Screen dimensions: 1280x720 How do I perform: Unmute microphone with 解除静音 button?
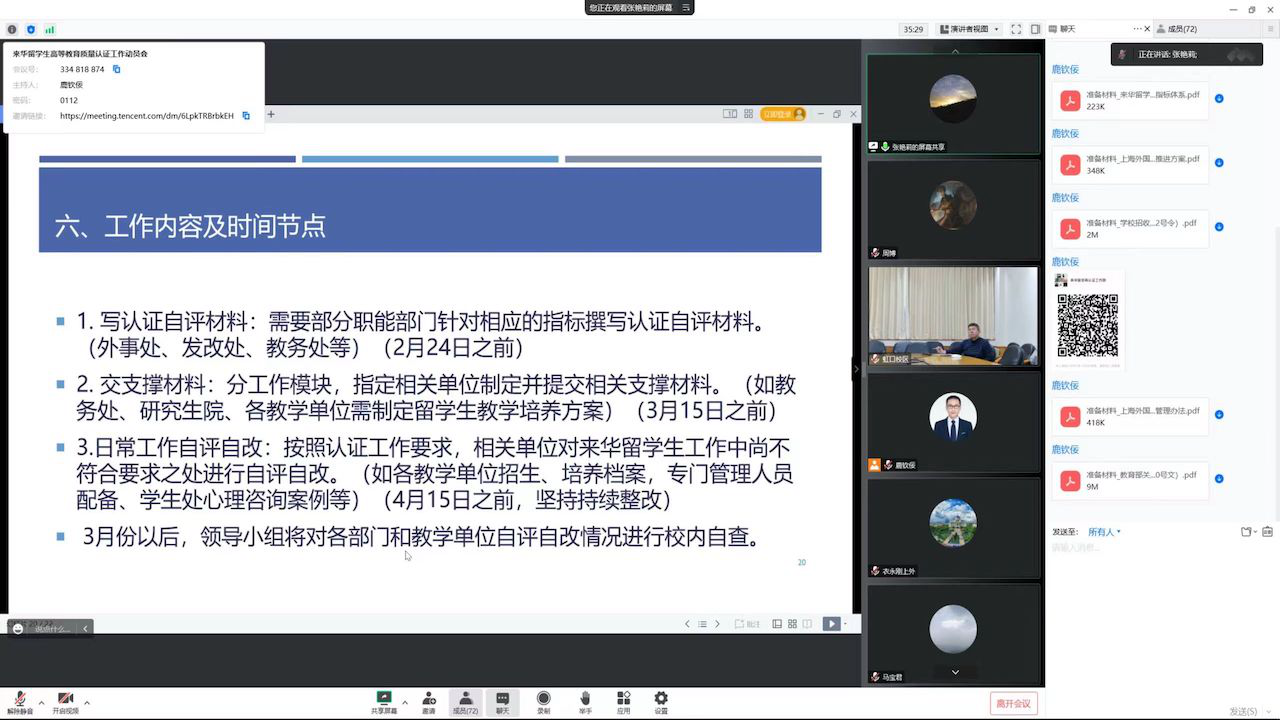pos(19,702)
